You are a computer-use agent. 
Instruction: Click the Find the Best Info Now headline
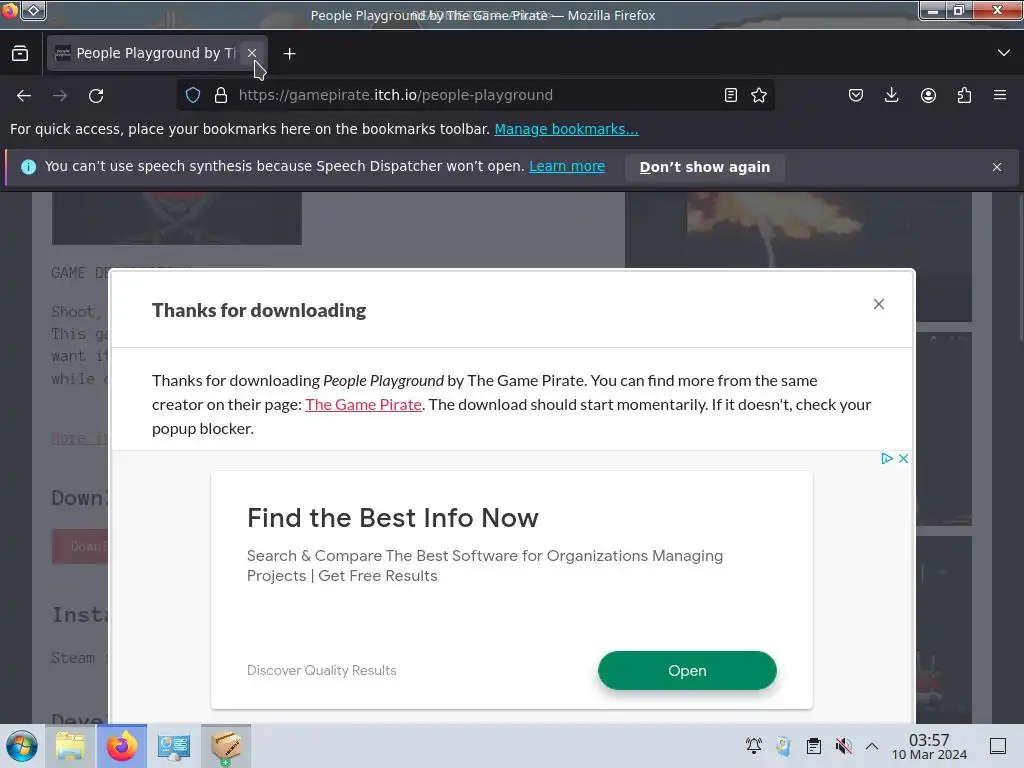pyautogui.click(x=392, y=518)
